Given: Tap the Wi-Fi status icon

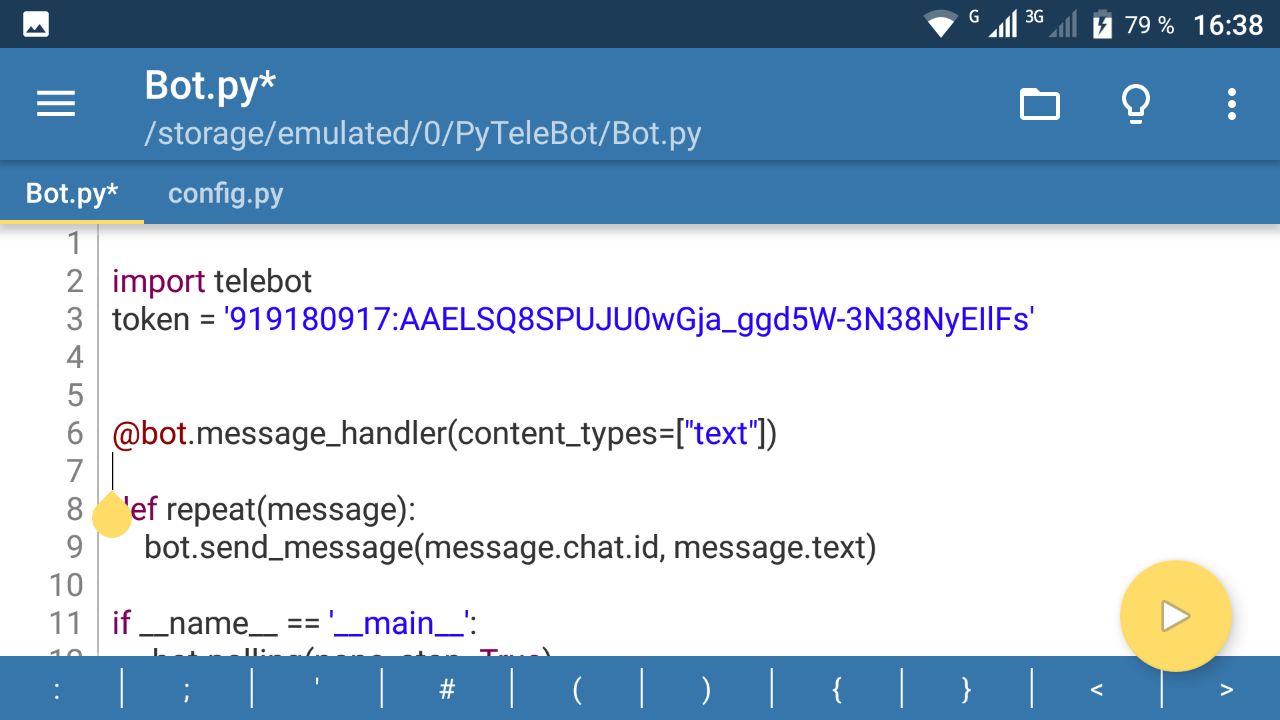Looking at the screenshot, I should (941, 24).
